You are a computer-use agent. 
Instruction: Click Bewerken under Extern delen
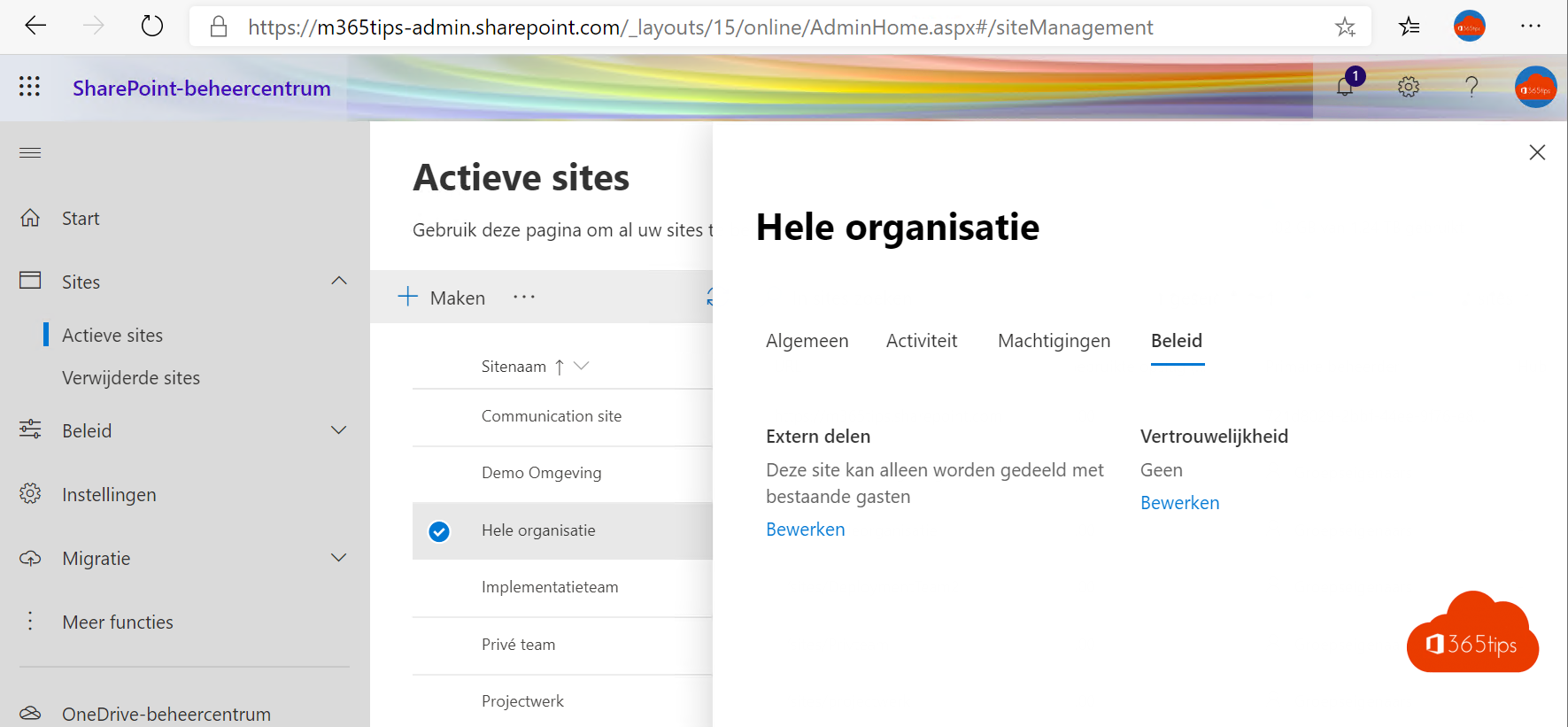[x=805, y=530]
